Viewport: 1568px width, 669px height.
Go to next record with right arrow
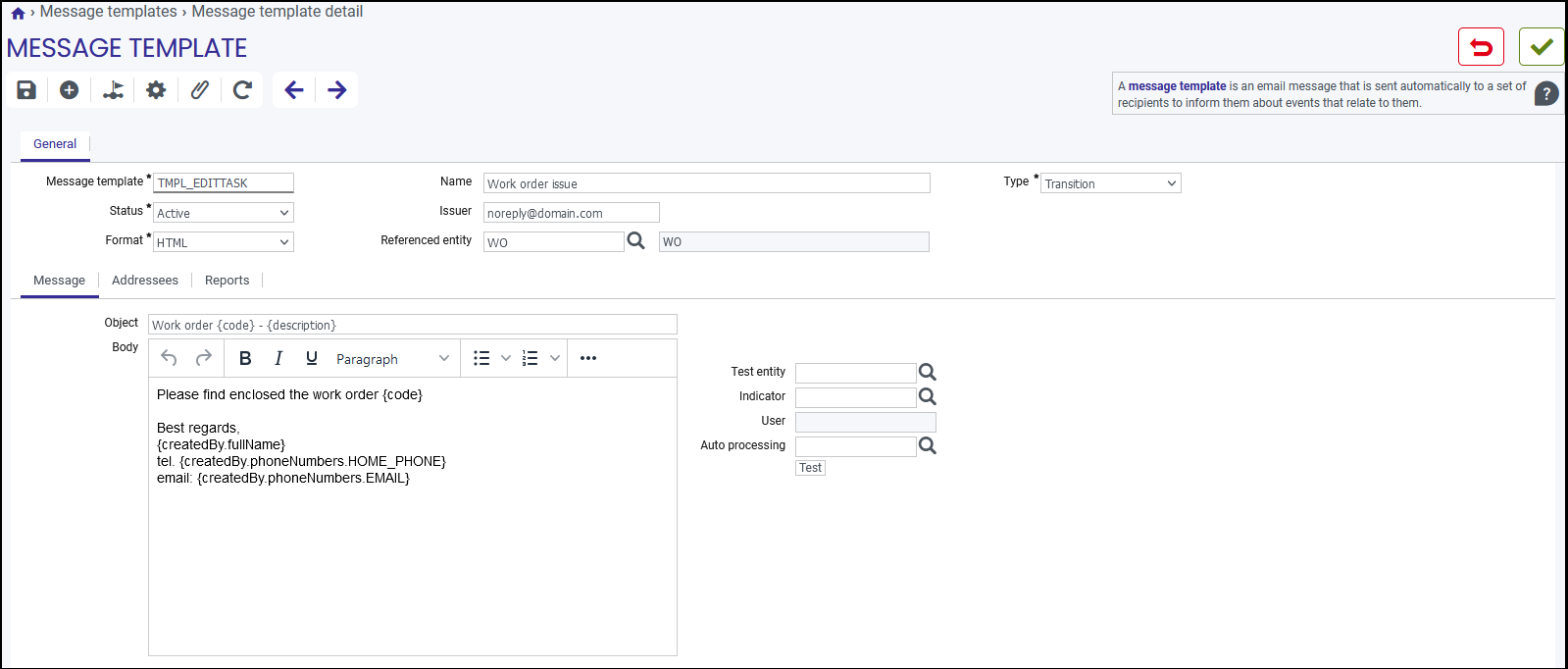(x=337, y=90)
